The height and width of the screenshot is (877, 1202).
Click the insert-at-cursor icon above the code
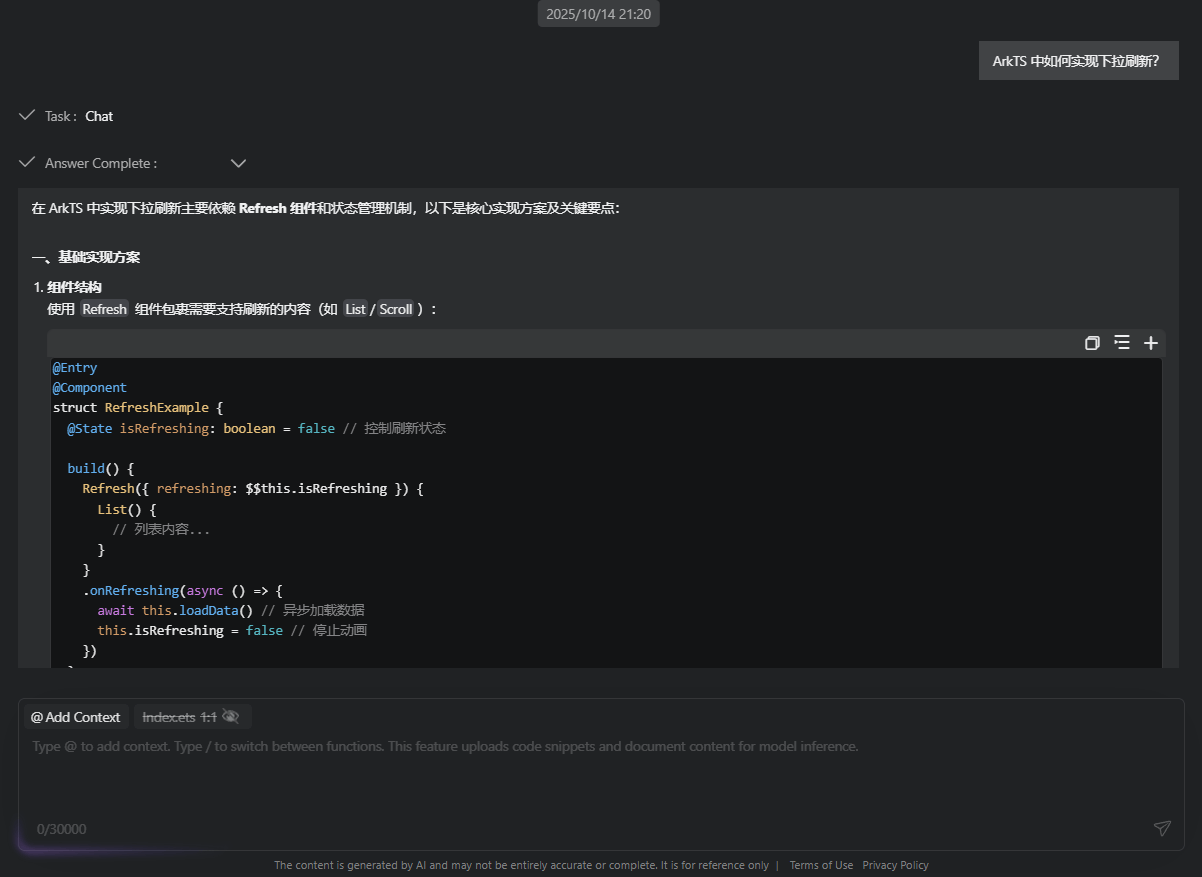pyautogui.click(x=1122, y=343)
